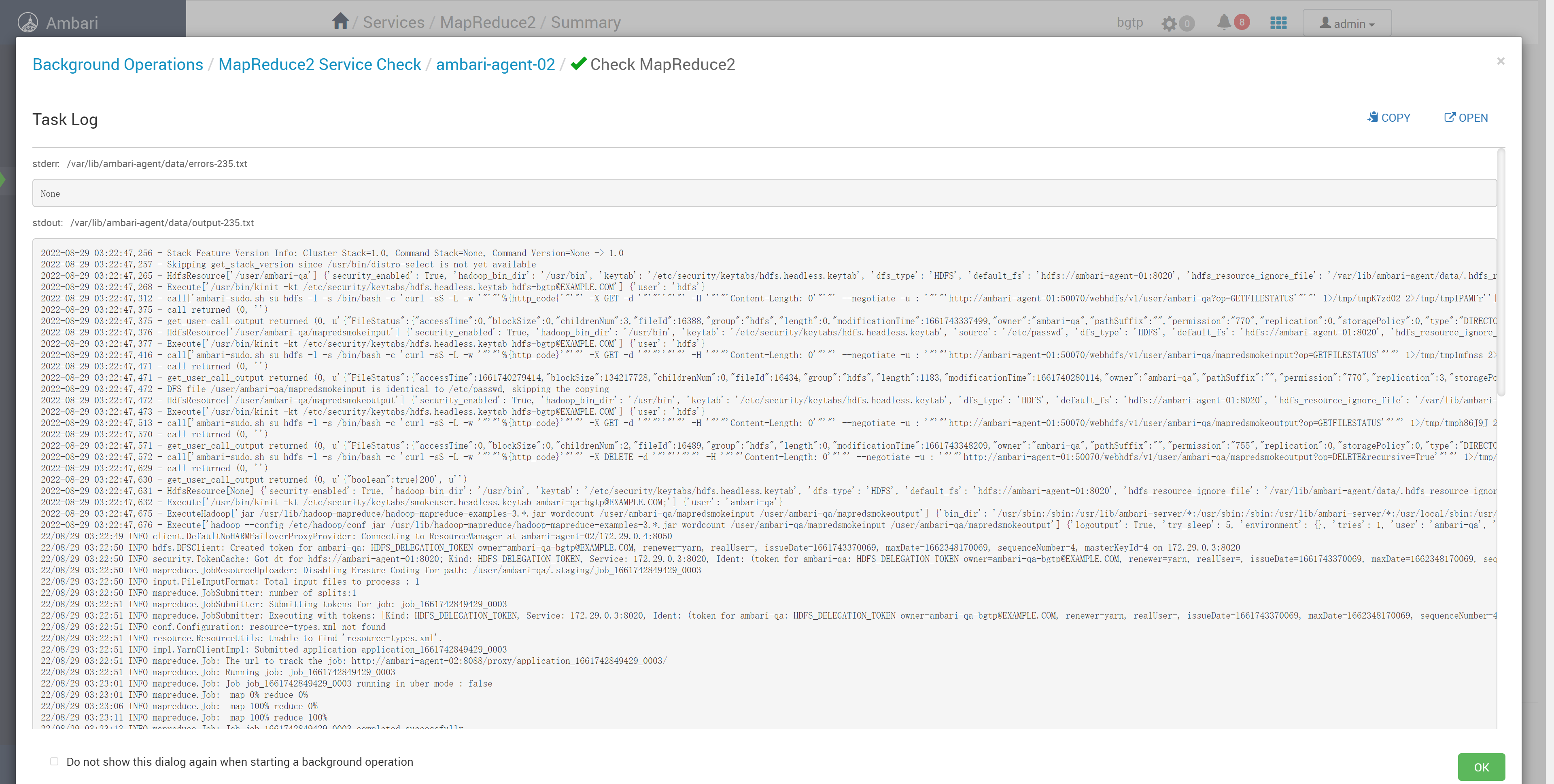Navigate to Background Operations breadcrumb
This screenshot has height=784, width=1554.
(118, 65)
